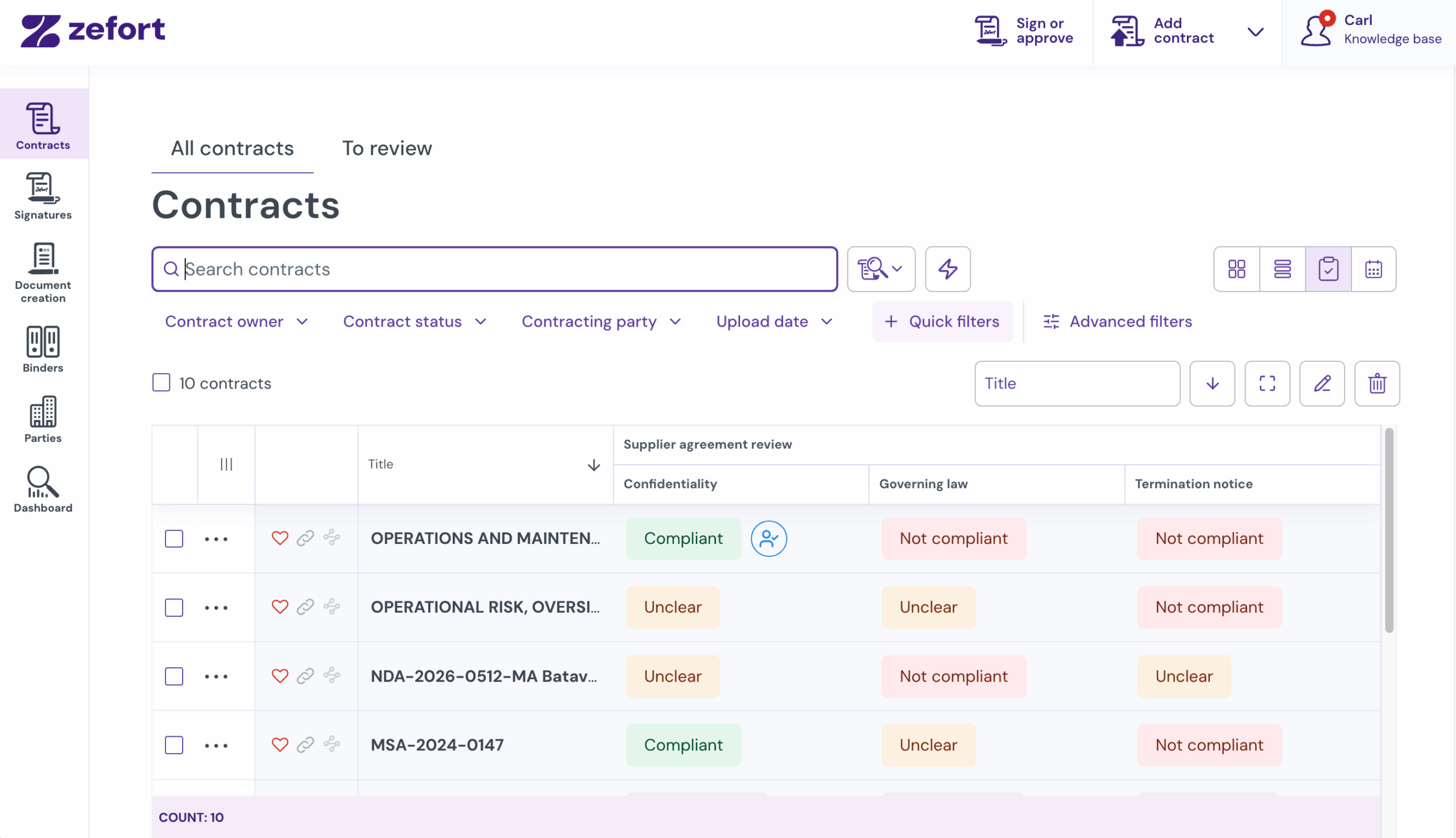
Task: Expand the Contracting party filter
Action: coord(602,322)
